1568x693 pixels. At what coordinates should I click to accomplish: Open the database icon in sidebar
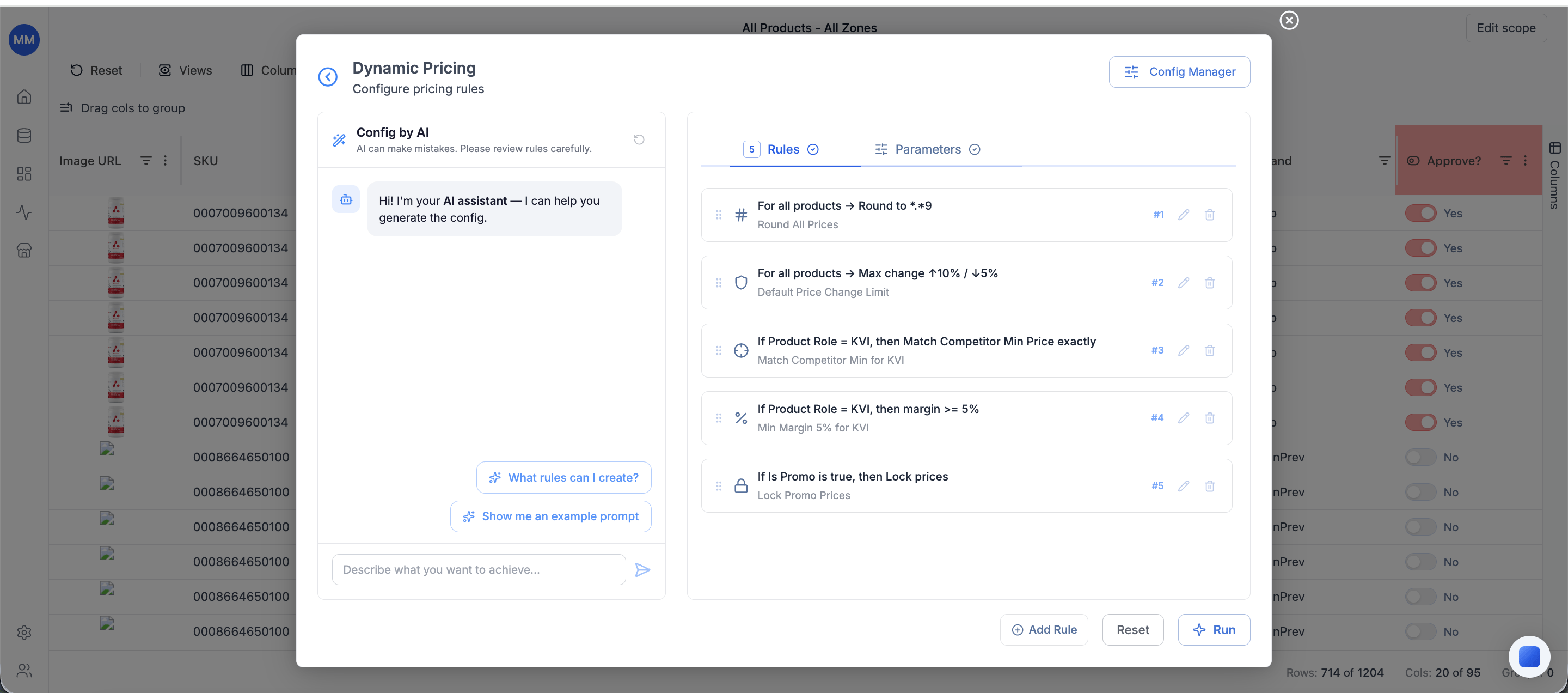24,135
